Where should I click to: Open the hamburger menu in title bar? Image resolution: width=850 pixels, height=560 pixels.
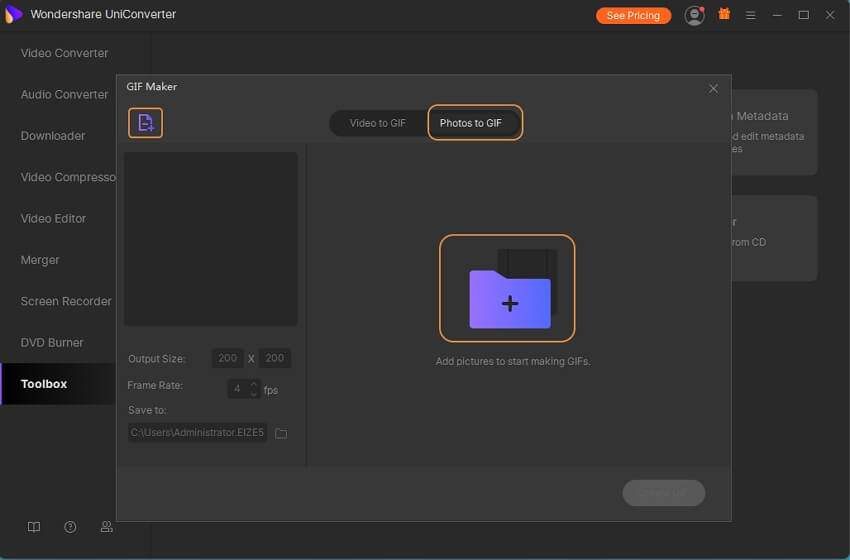[x=751, y=15]
